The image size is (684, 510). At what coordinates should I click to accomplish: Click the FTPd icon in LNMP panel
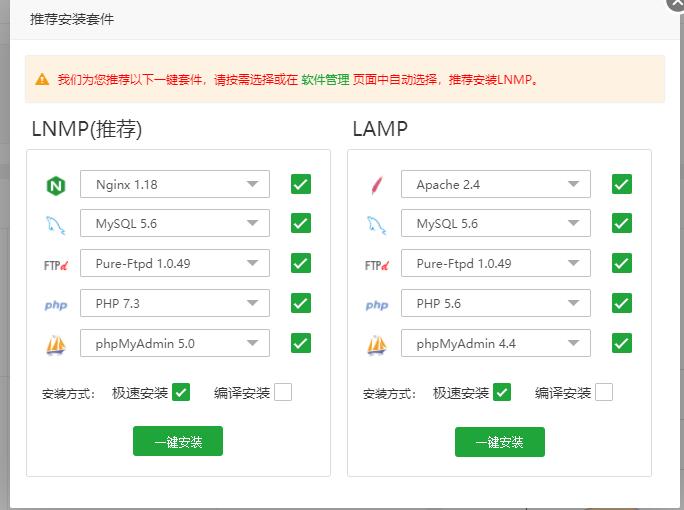tap(56, 265)
